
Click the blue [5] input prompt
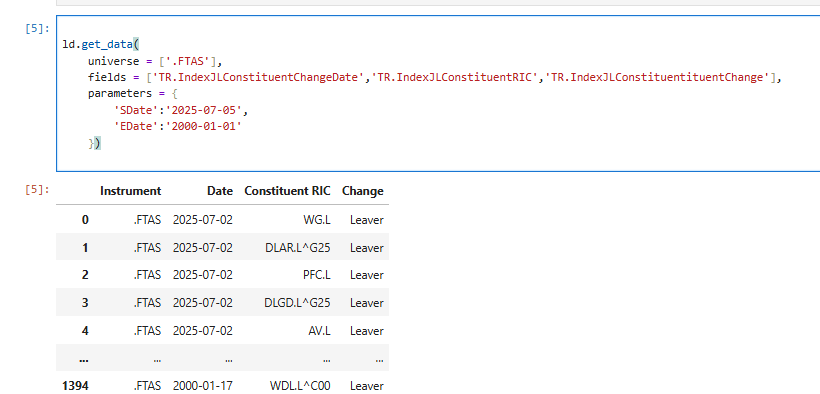pyautogui.click(x=36, y=29)
